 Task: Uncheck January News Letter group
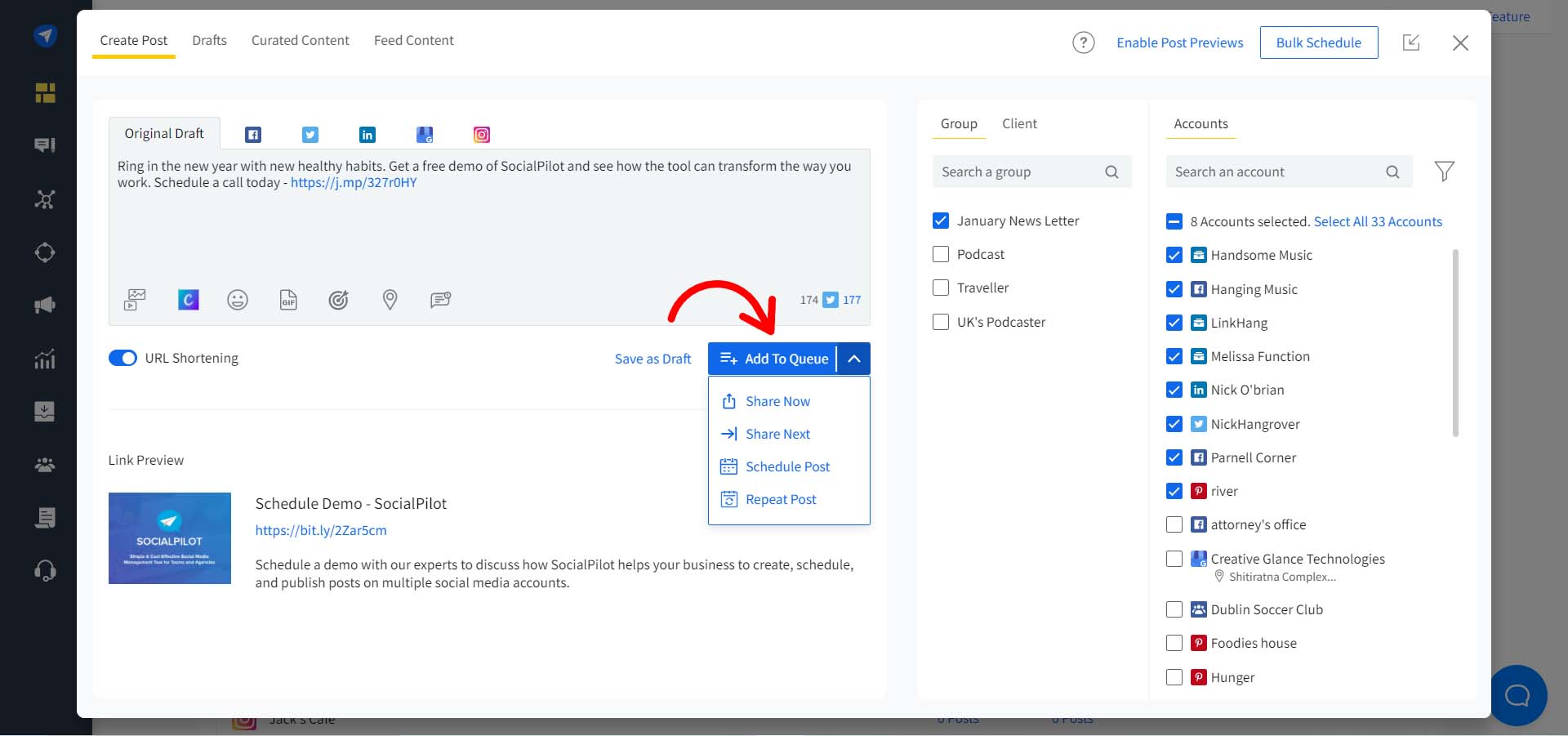pyautogui.click(x=941, y=221)
